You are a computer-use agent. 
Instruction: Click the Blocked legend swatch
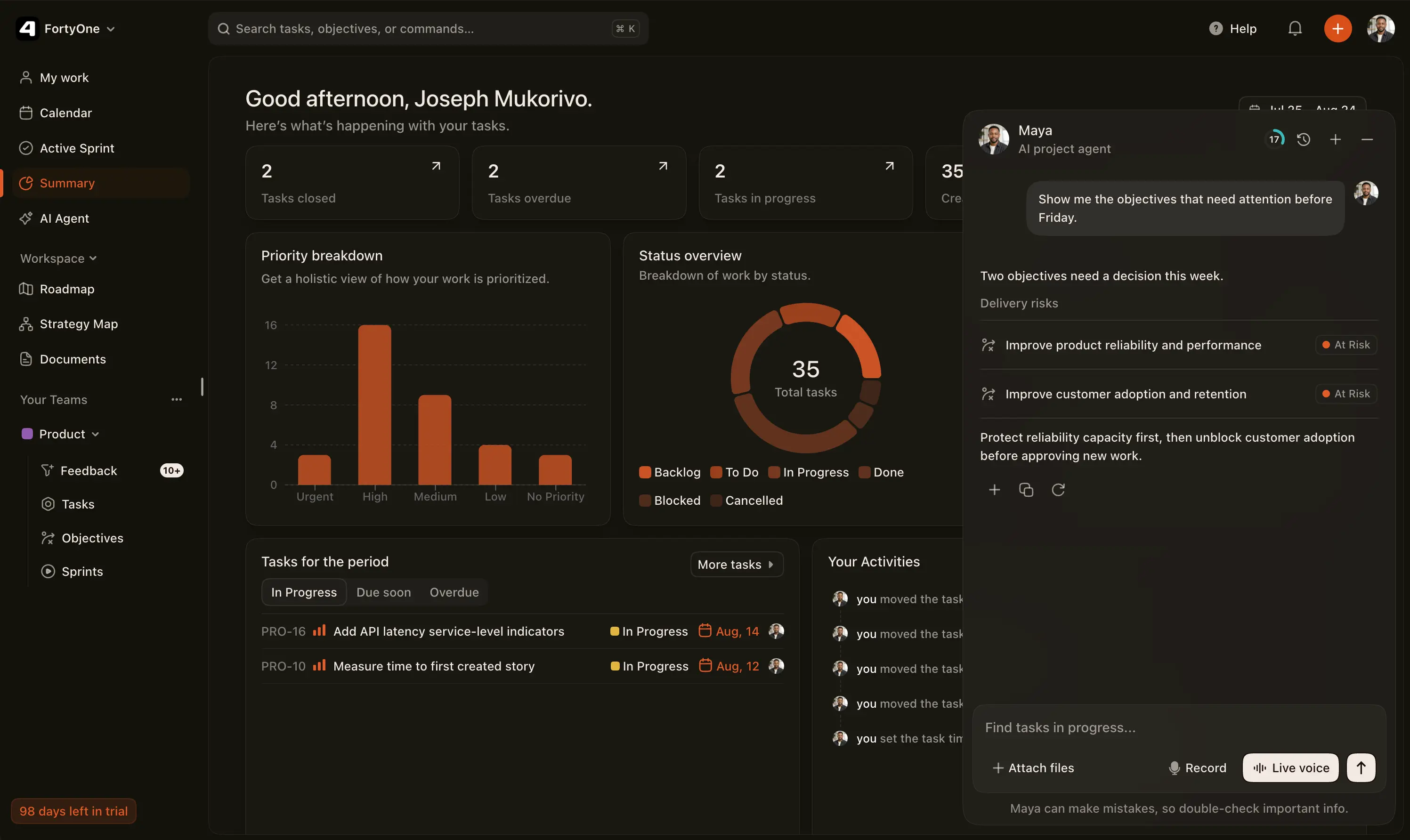pos(645,501)
